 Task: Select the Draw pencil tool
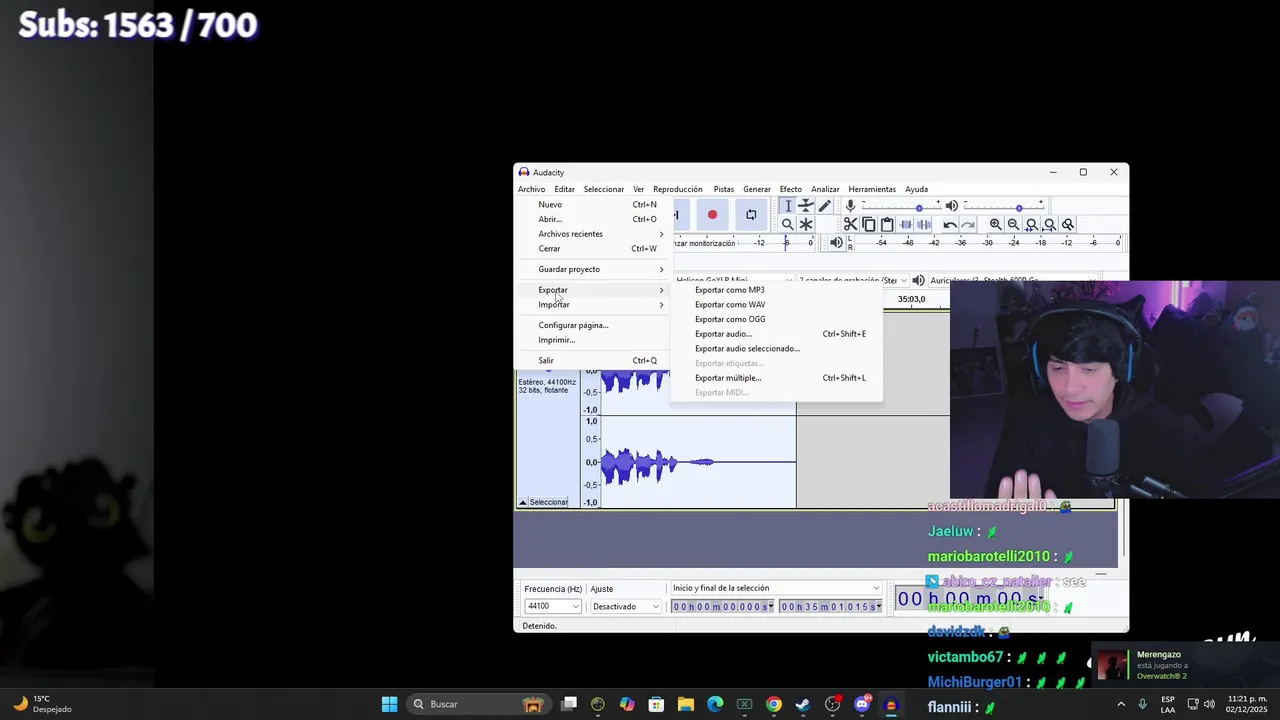pos(824,206)
